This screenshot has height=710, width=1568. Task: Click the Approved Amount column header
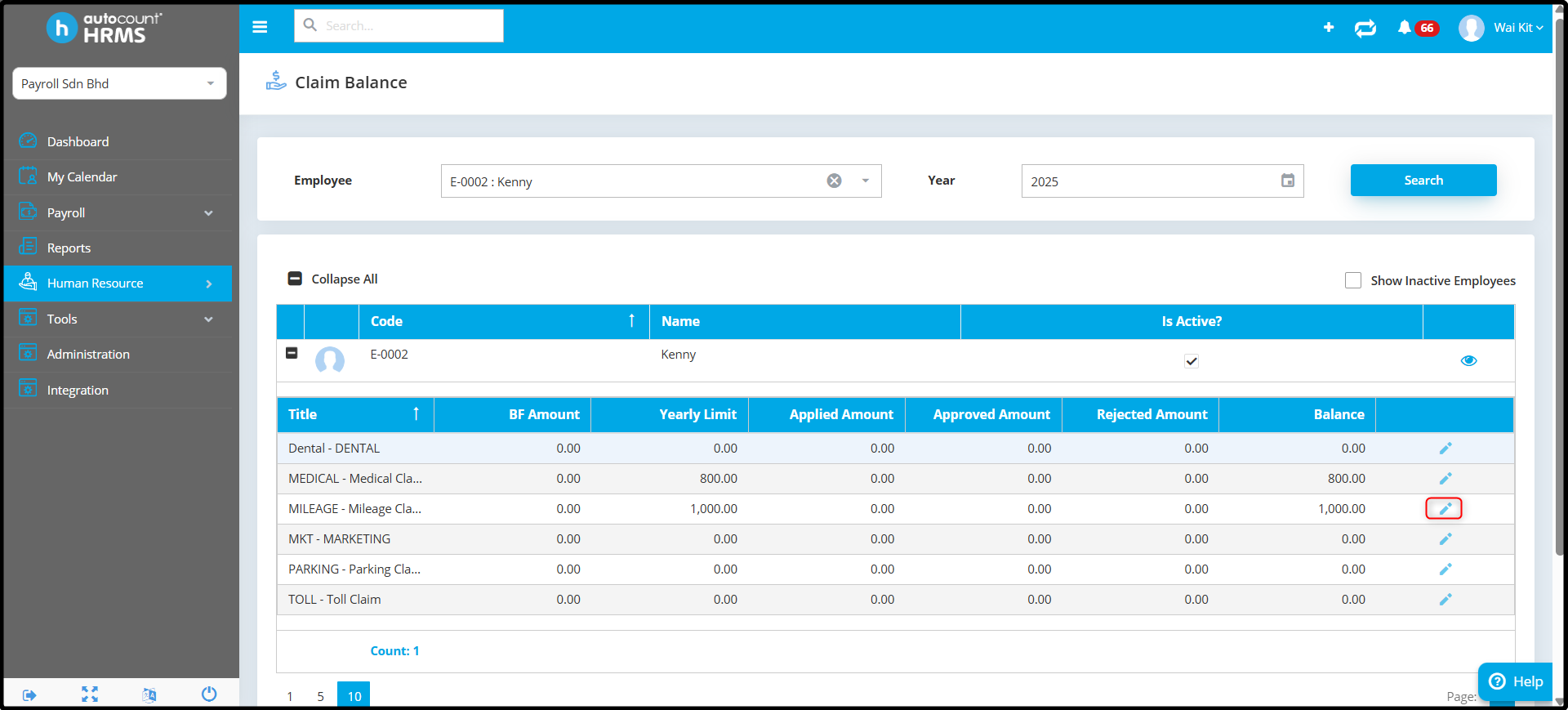pos(983,414)
